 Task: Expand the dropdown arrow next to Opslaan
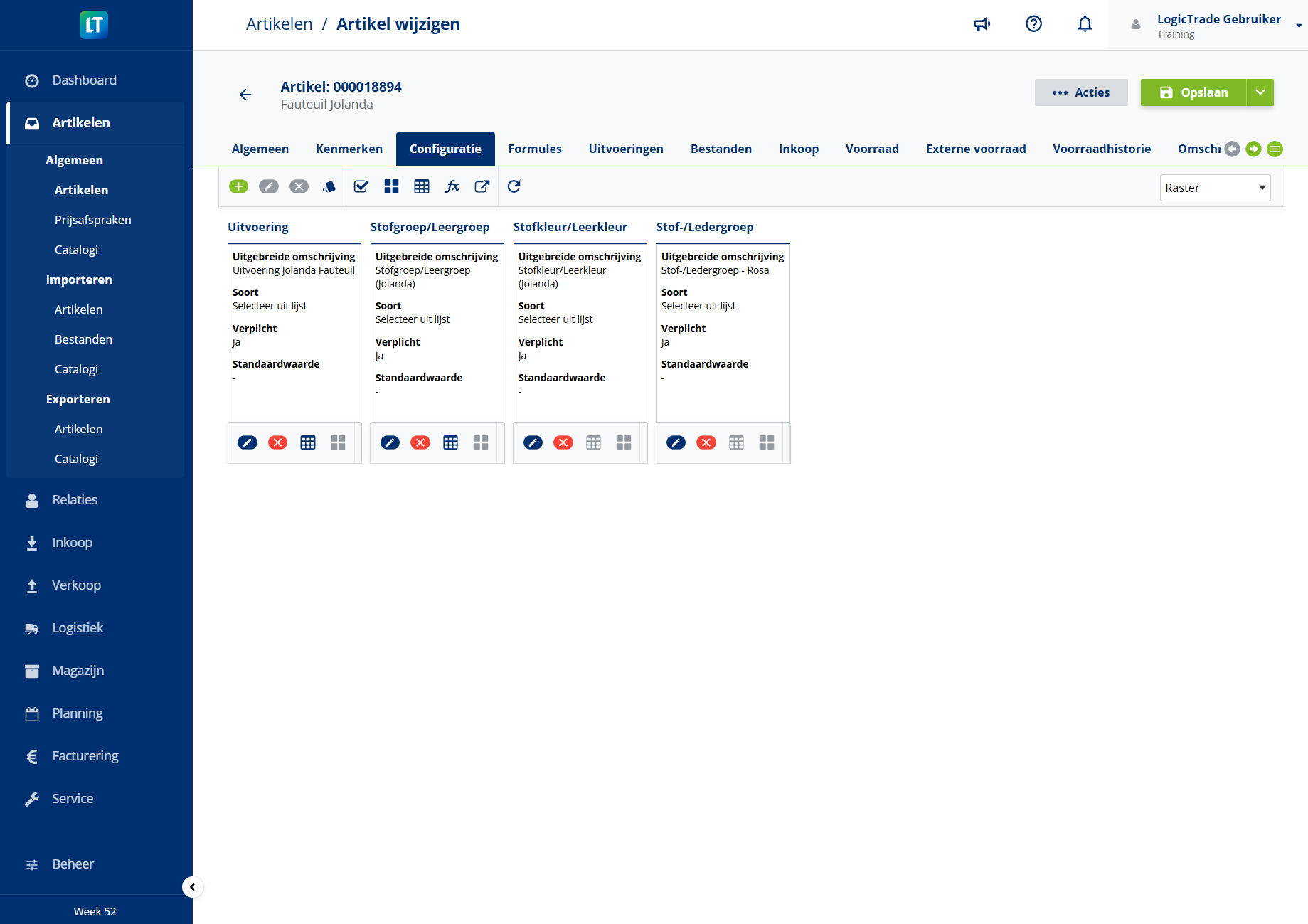(x=1259, y=92)
